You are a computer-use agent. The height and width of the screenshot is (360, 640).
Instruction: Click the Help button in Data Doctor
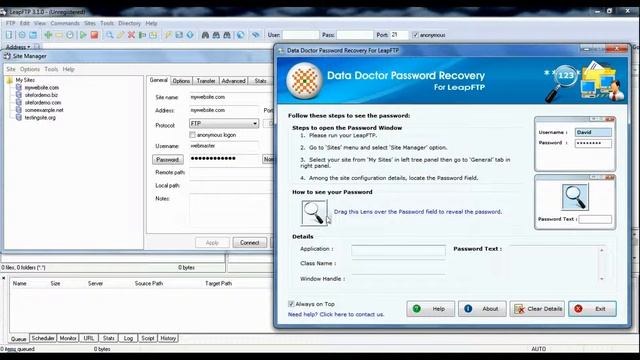point(431,309)
